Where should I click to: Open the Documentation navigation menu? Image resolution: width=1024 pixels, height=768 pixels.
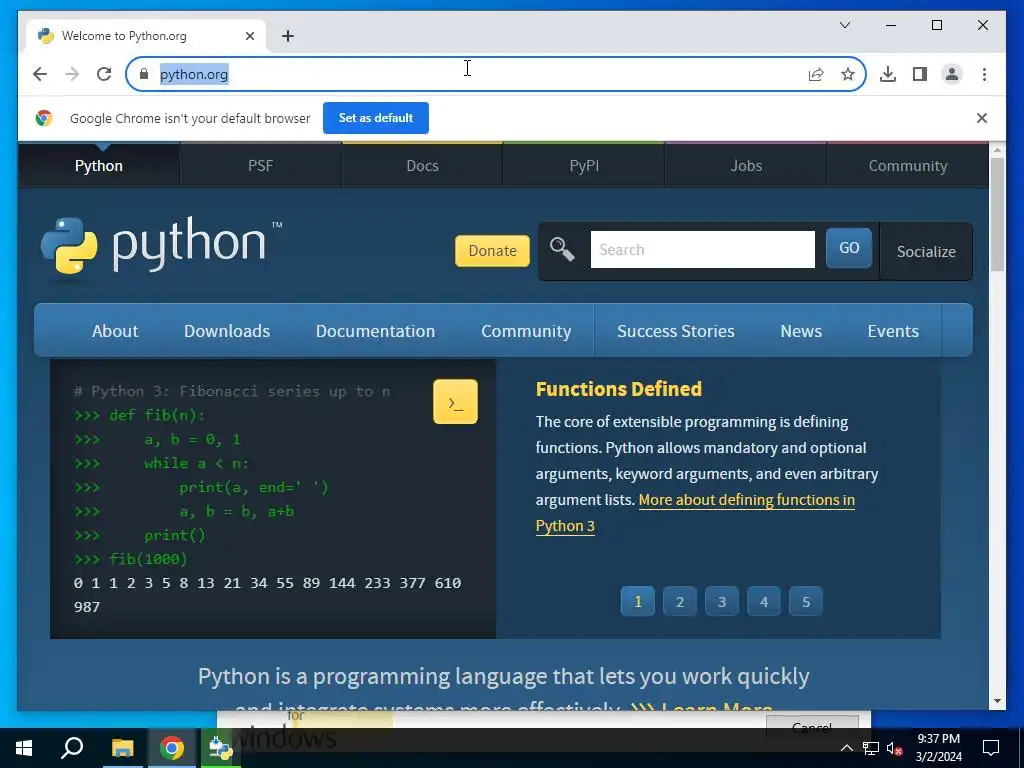coord(375,331)
